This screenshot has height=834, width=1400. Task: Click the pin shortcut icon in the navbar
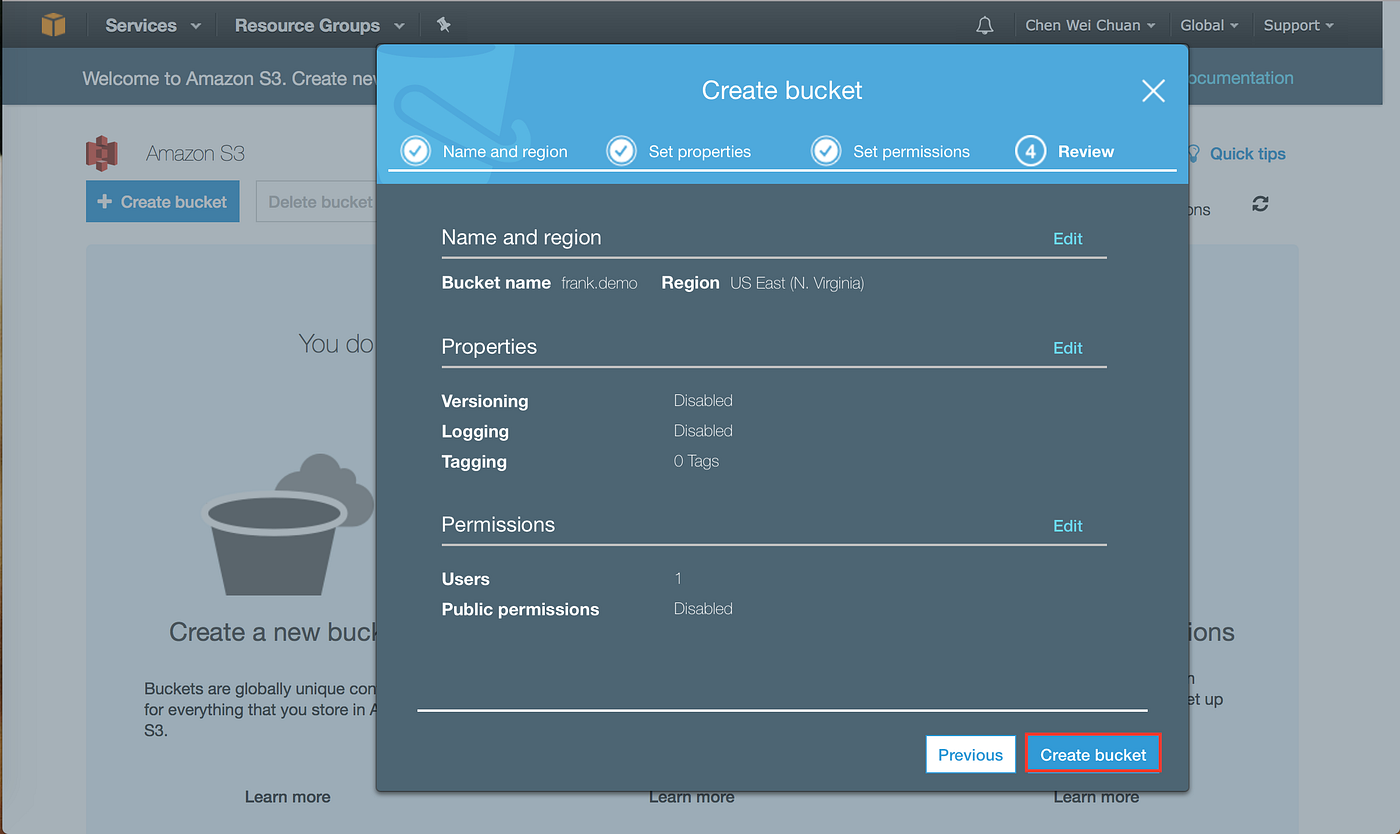[x=444, y=25]
